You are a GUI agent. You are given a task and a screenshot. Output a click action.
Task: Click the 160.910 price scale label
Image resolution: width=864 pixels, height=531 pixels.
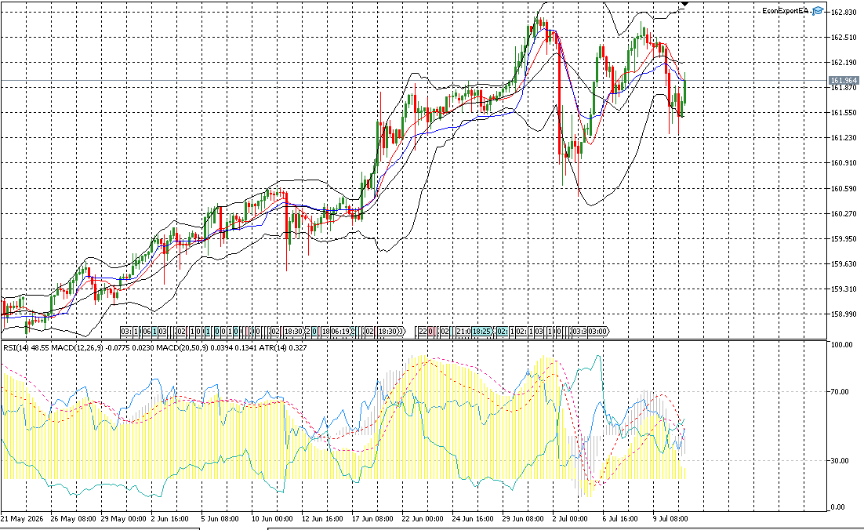(843, 163)
